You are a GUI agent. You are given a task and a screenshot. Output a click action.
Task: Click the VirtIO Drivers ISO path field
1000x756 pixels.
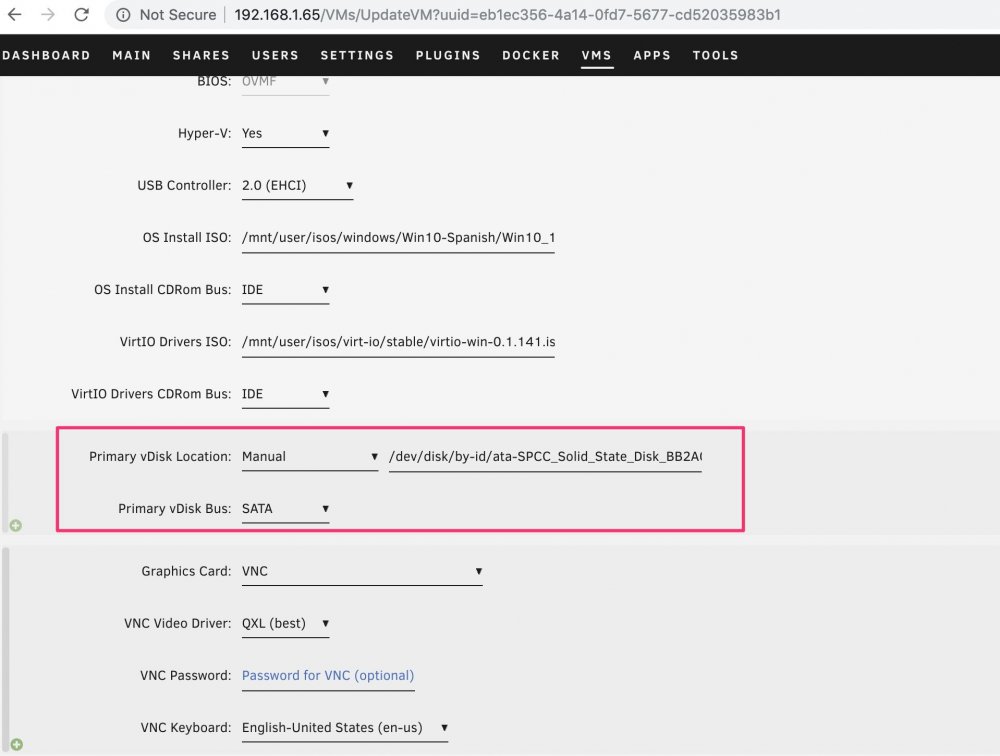pos(398,342)
